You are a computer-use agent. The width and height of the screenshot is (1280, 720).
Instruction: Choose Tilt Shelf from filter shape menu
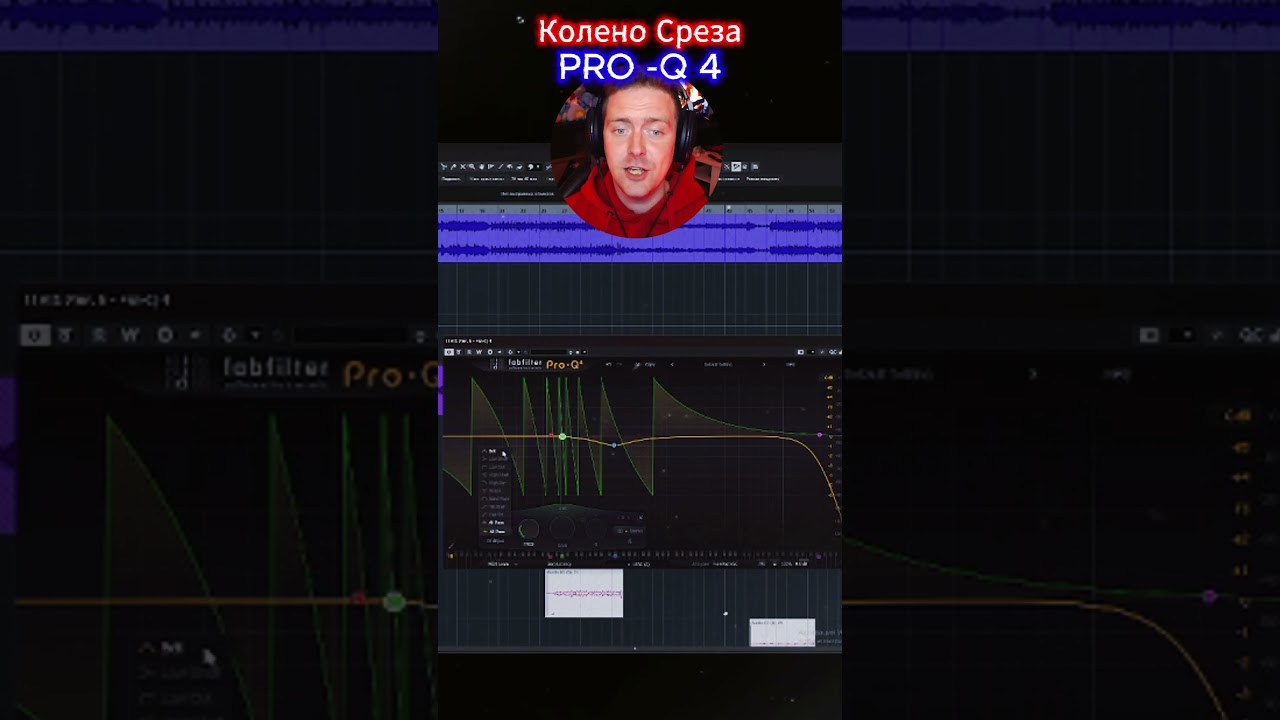pyautogui.click(x=493, y=507)
